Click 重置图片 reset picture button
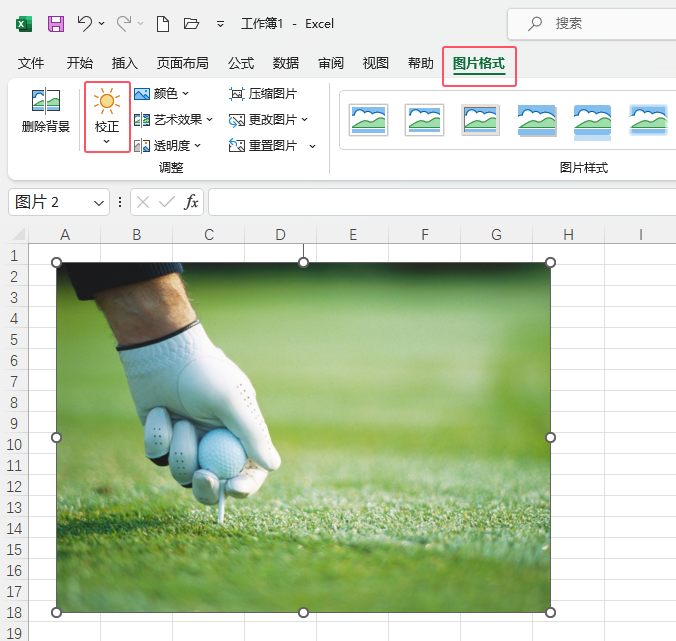The image size is (676, 641). 263,146
